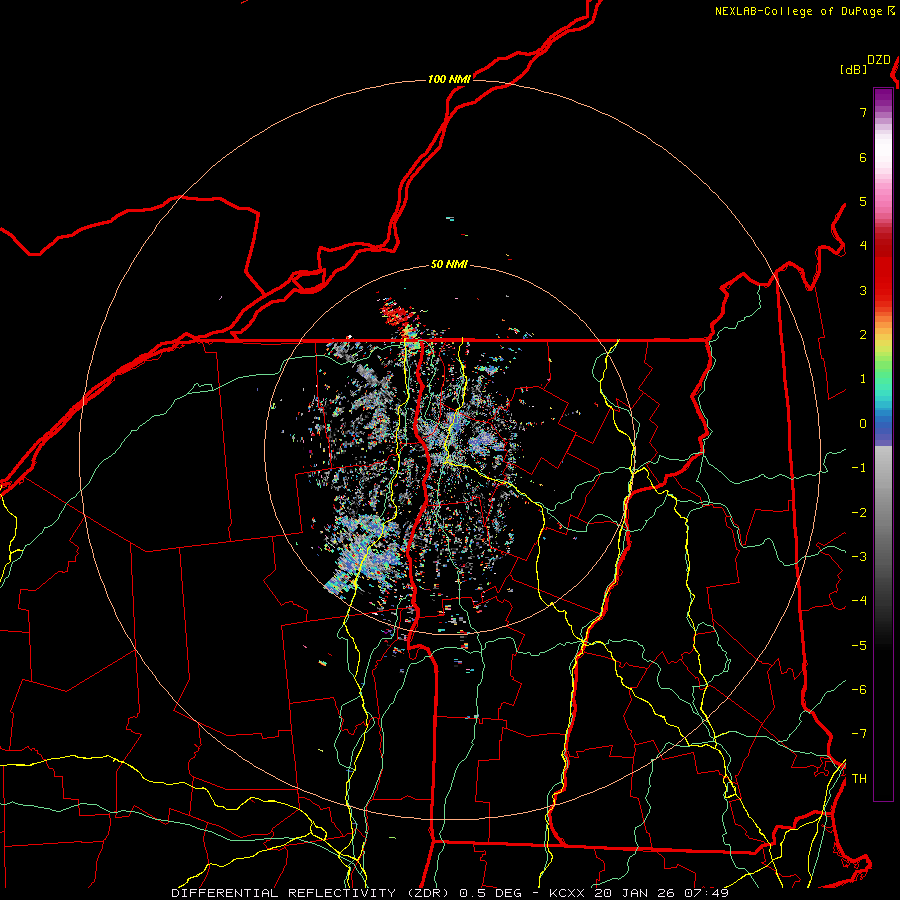This screenshot has height=900, width=900.
Task: Click the -3 value on the scale
Action: [859, 556]
